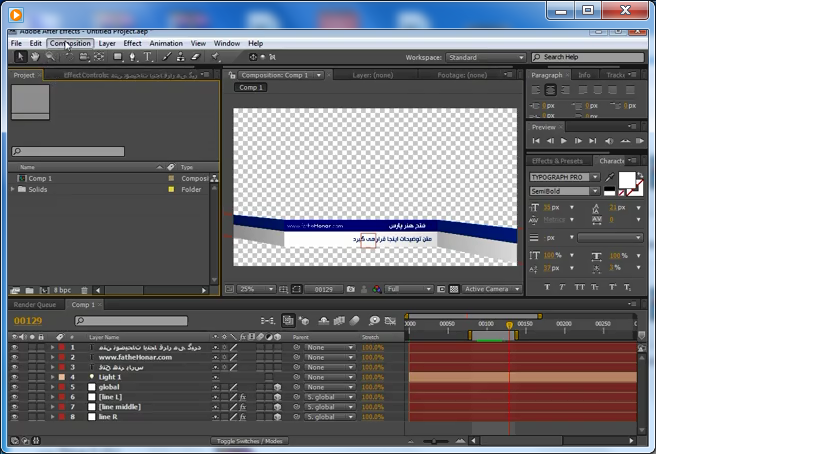Take a snapshot with the camera icon
The width and height of the screenshot is (819, 460).
pos(350,289)
